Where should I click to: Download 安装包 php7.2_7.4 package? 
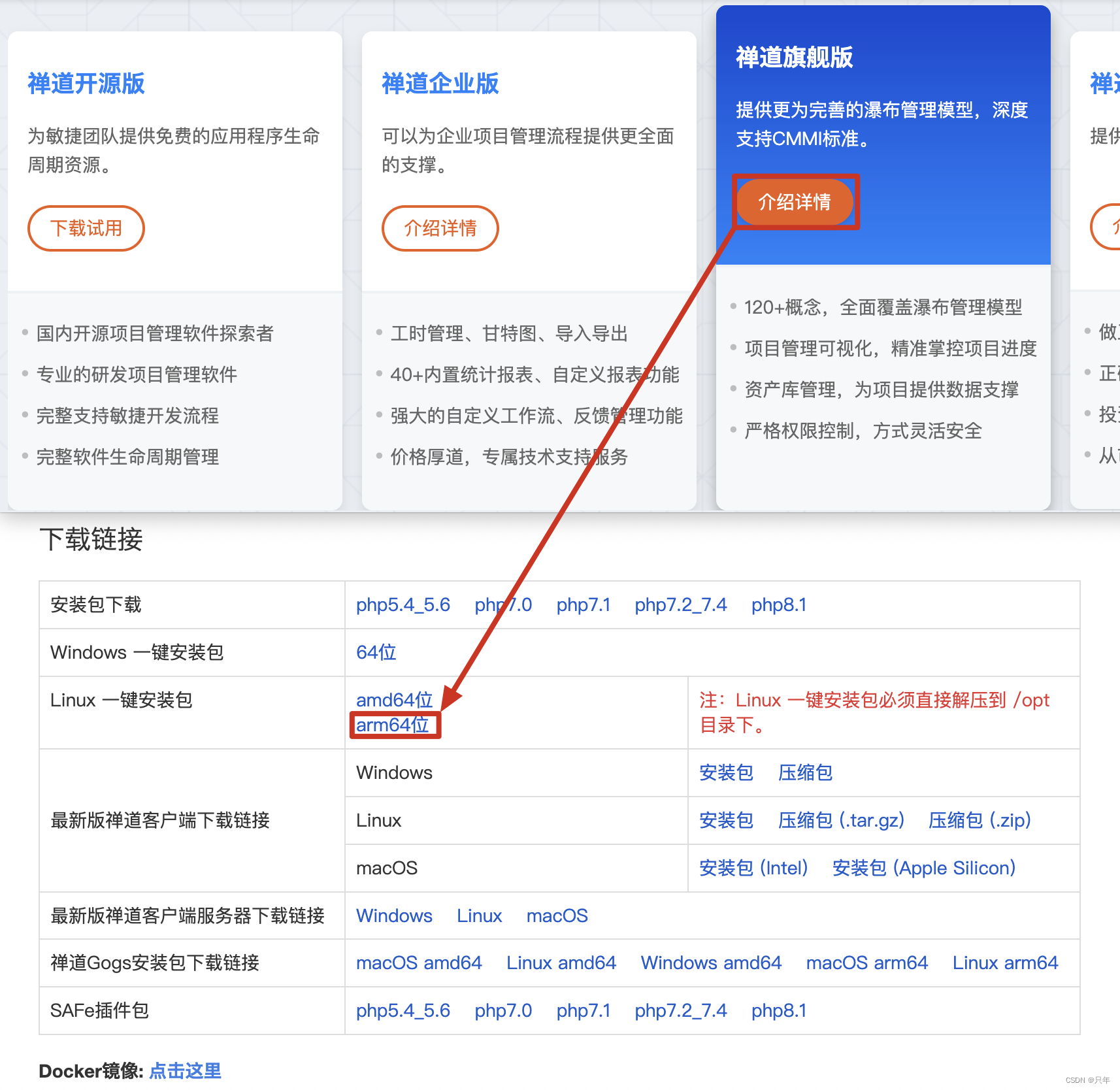tap(681, 605)
